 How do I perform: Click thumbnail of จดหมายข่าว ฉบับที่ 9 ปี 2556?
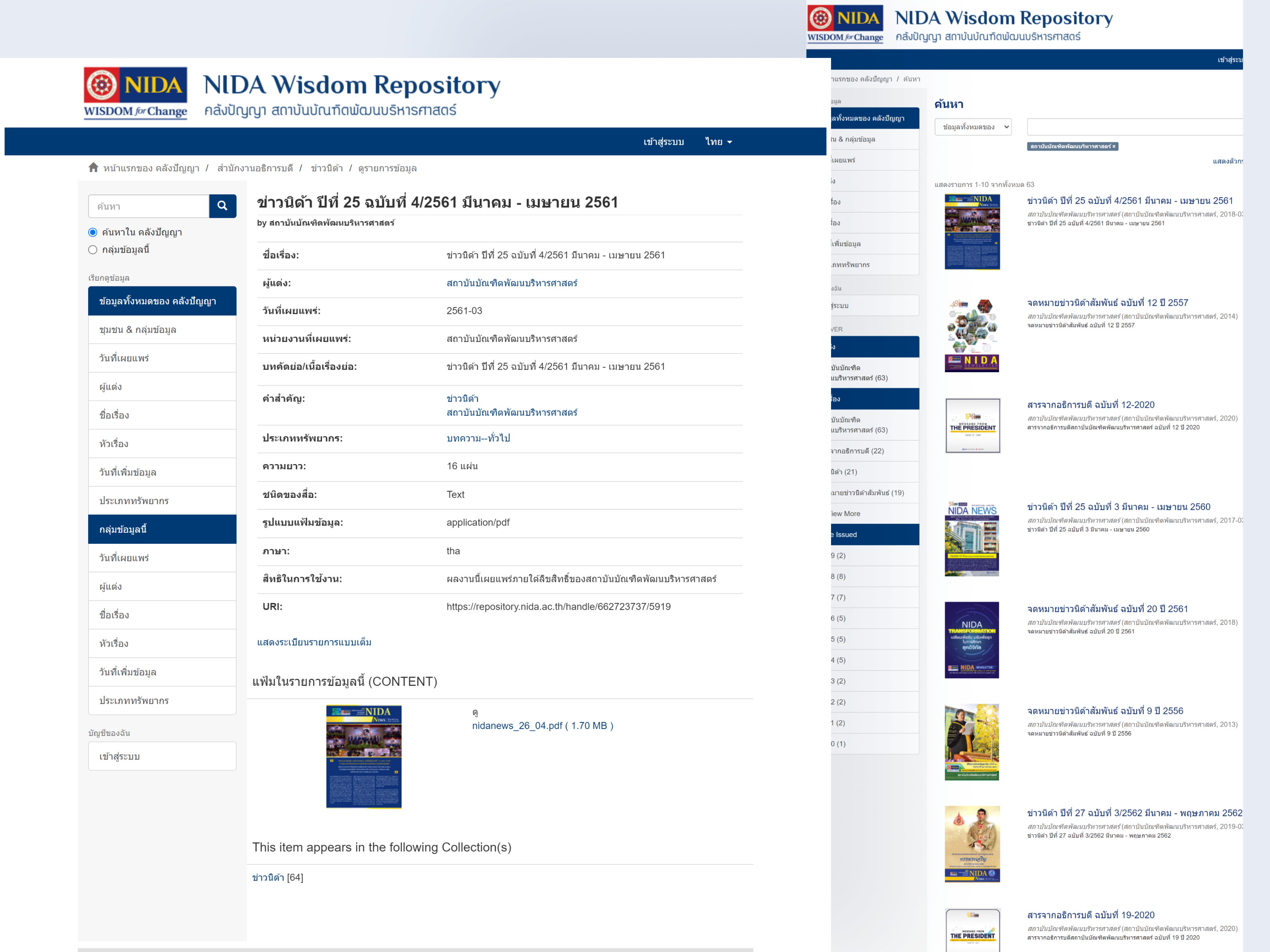pyautogui.click(x=972, y=742)
